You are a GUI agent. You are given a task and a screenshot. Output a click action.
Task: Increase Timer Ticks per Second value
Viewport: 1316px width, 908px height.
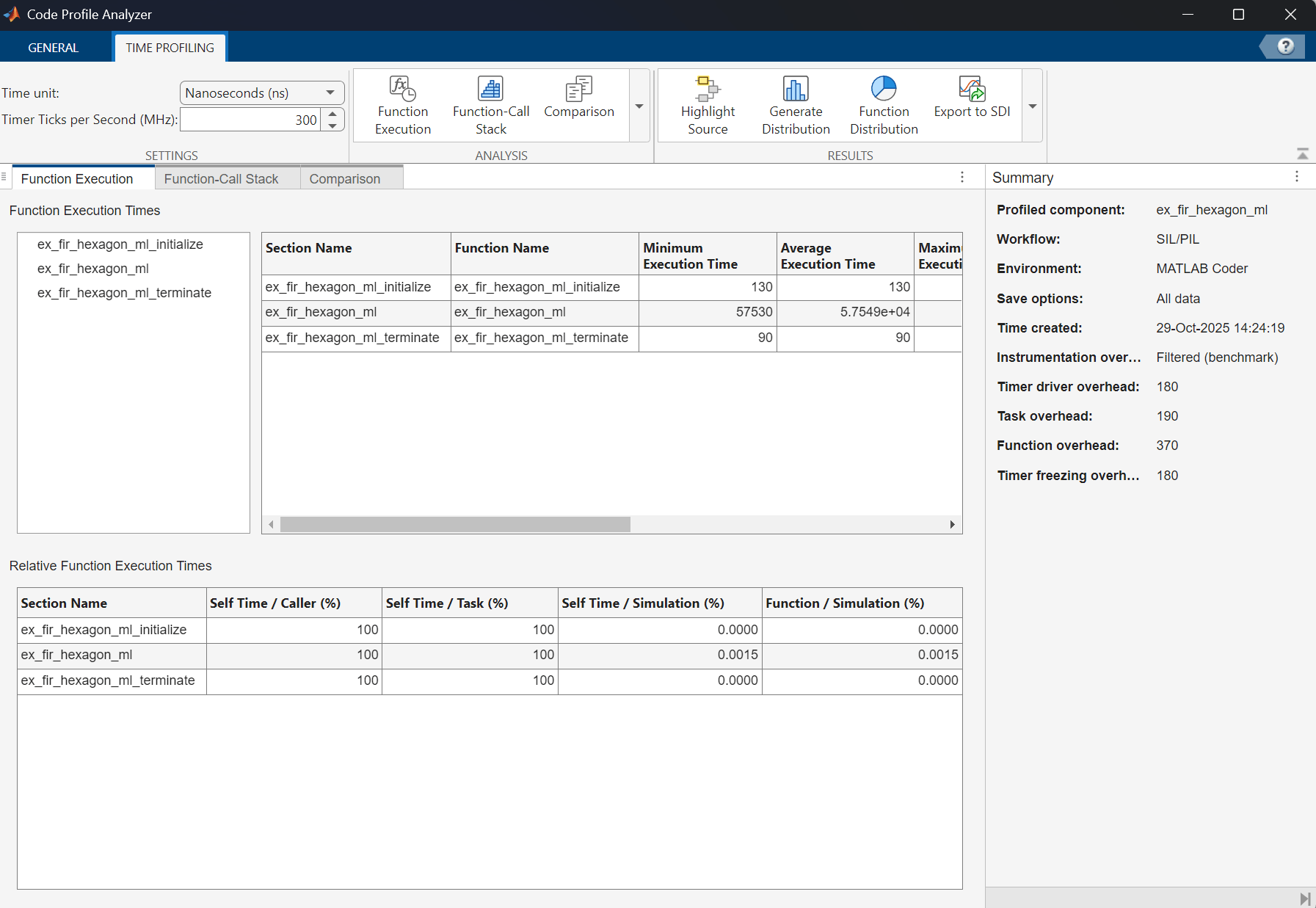click(x=333, y=114)
